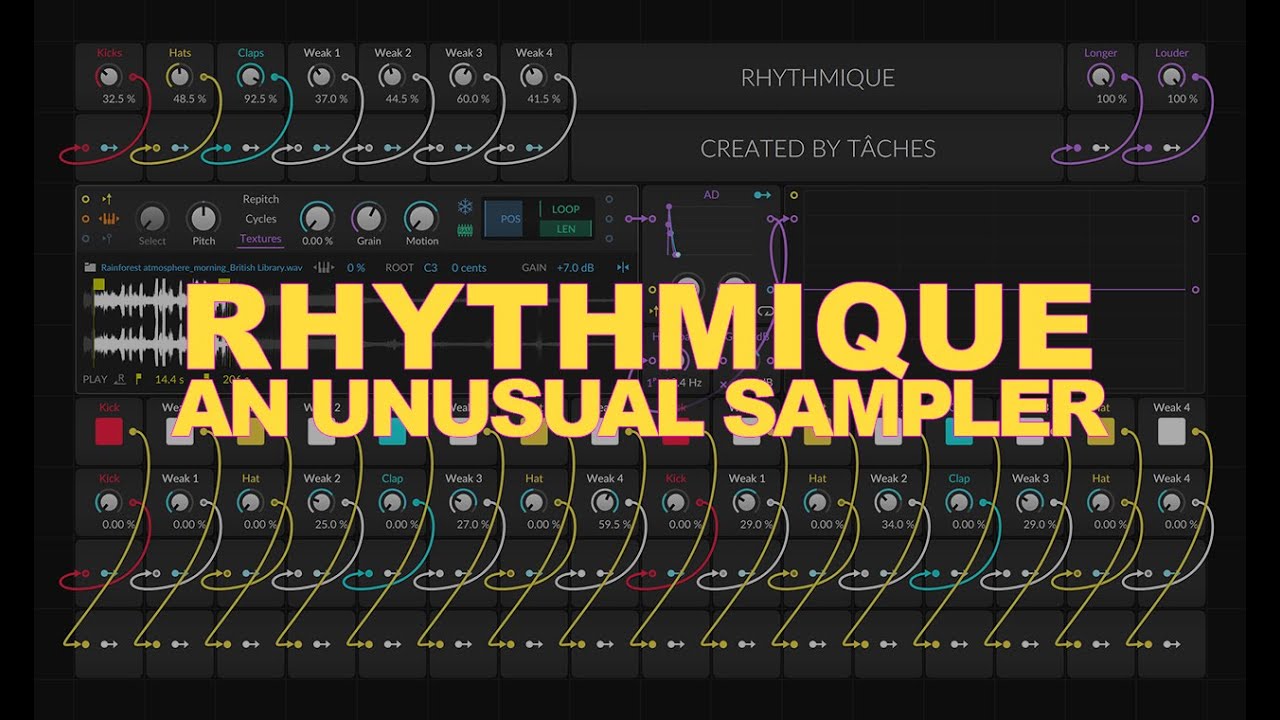Image resolution: width=1280 pixels, height=720 pixels.
Task: Click the green waveform icon below snowflake
Action: [x=465, y=230]
